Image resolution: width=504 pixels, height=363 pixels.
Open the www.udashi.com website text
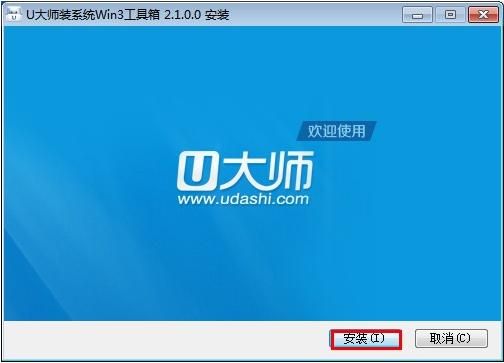[x=243, y=199]
